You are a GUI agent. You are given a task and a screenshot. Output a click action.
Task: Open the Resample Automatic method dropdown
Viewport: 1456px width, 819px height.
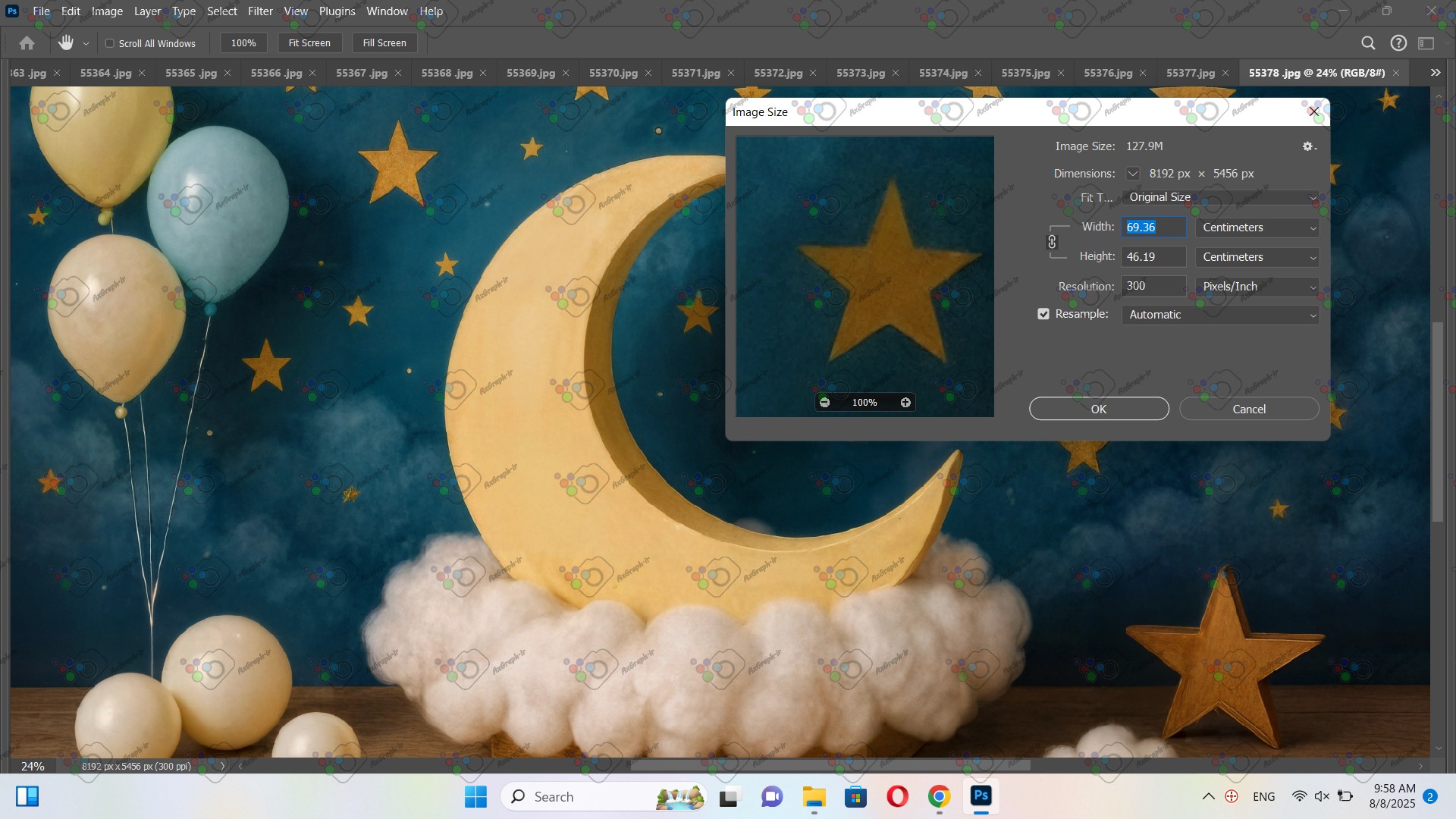[x=1219, y=315]
